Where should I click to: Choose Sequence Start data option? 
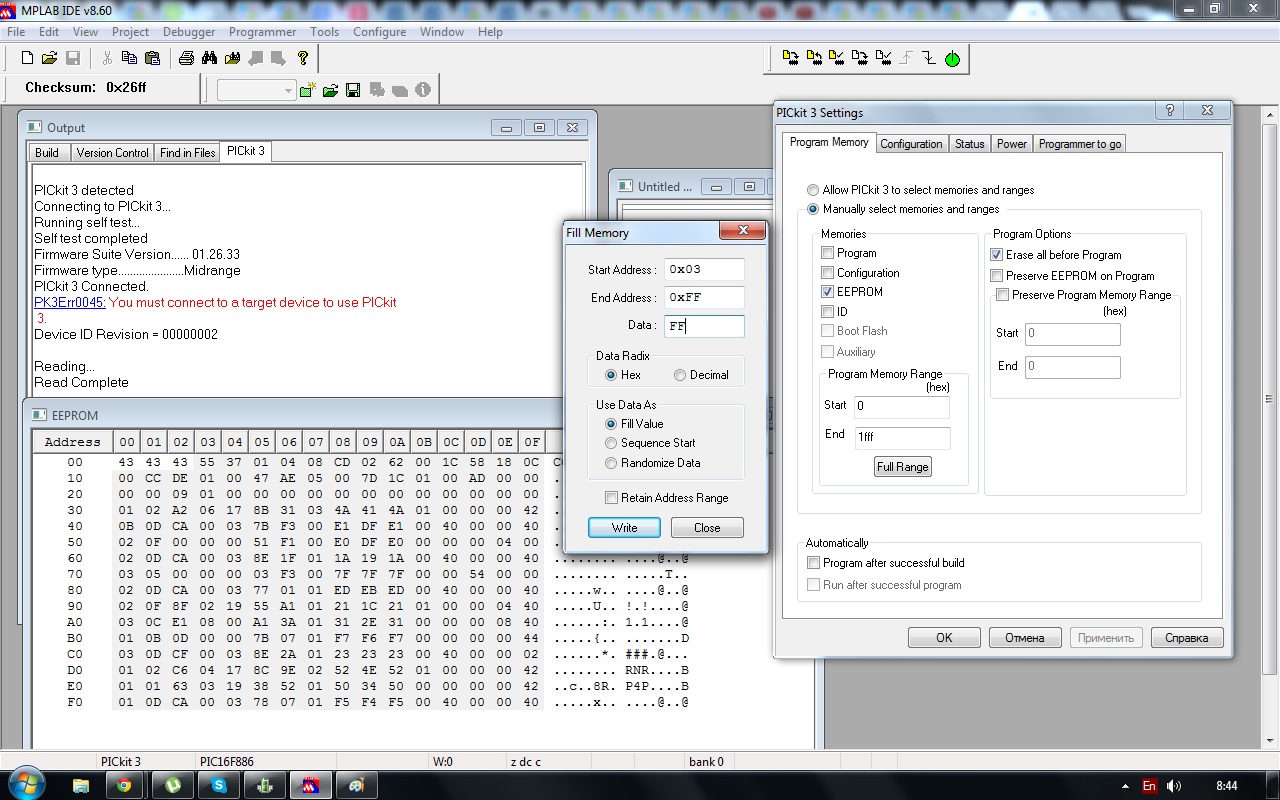[x=611, y=443]
